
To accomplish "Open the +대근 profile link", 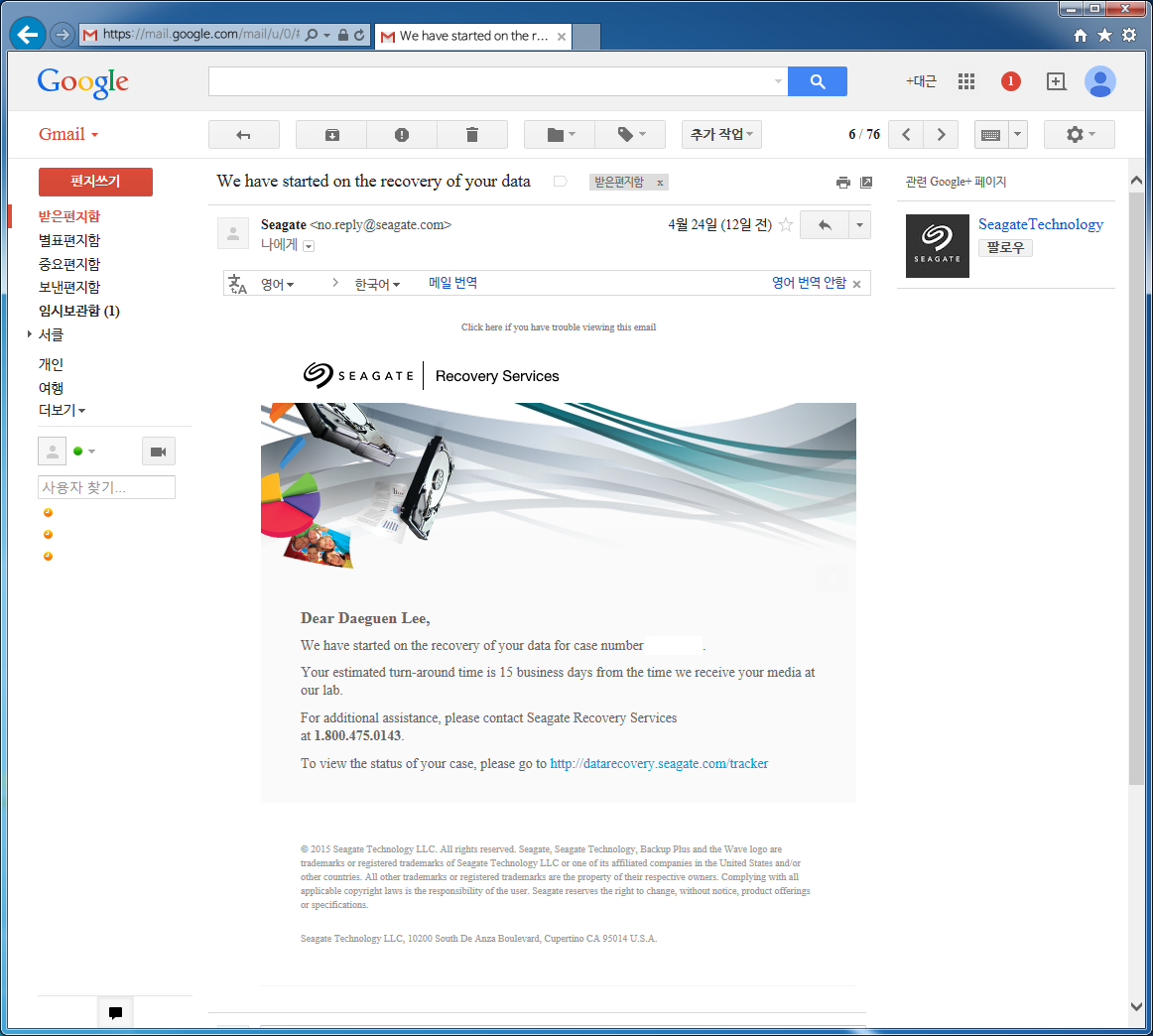I will tap(921, 81).
